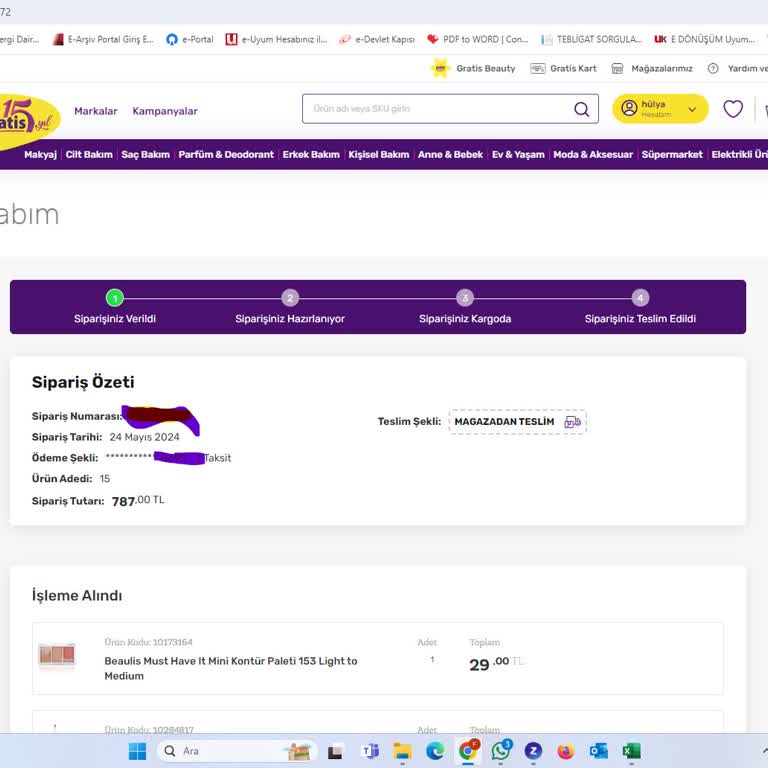
Task: Open the E DÖNÜŞÜM Uyum bookmark
Action: click(705, 39)
